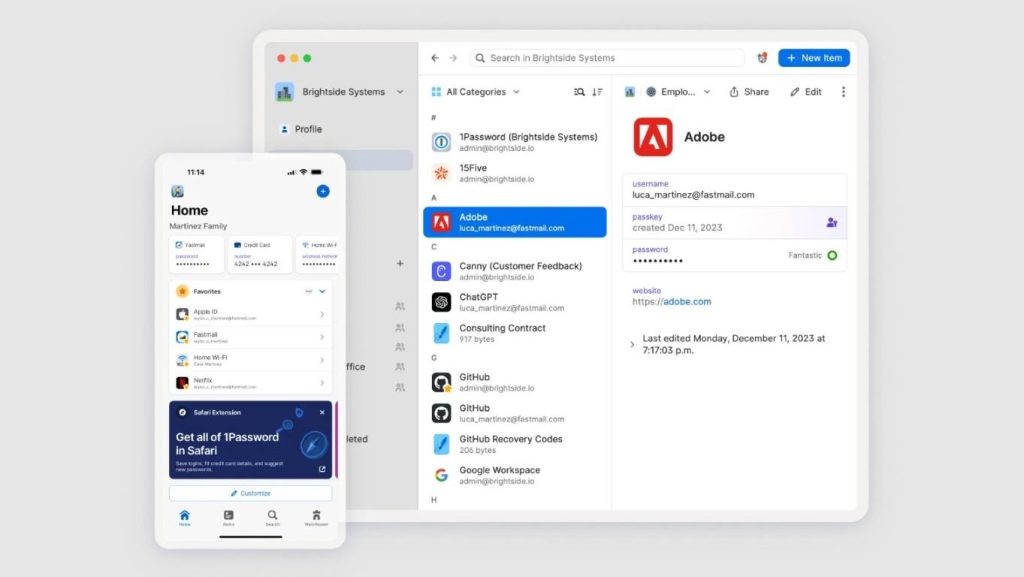The height and width of the screenshot is (577, 1024).
Task: Click the passkey created Dec 11, 2023 field
Action: pos(734,223)
